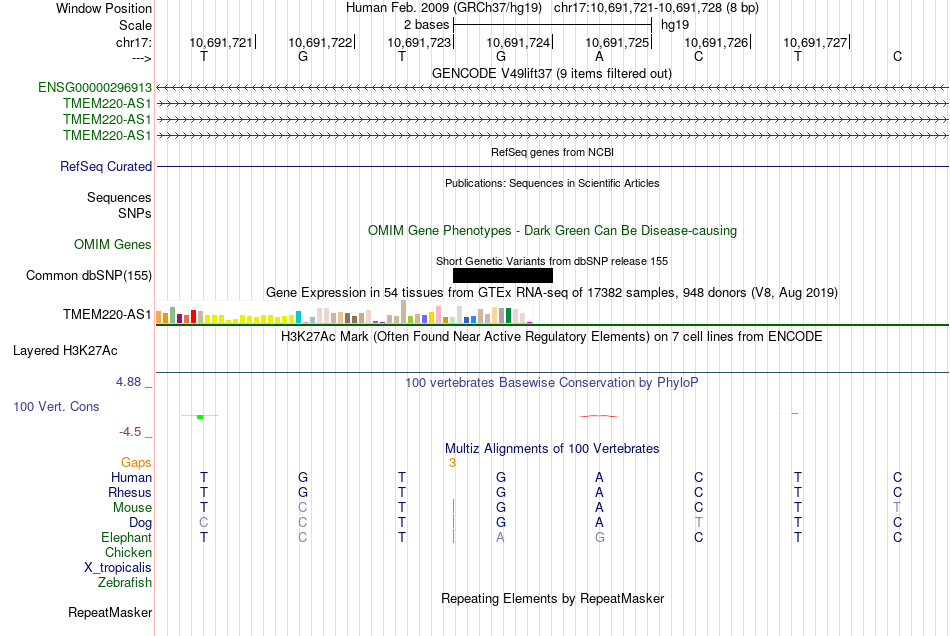
Task: Click the OMIM Genes track label
Action: point(113,244)
